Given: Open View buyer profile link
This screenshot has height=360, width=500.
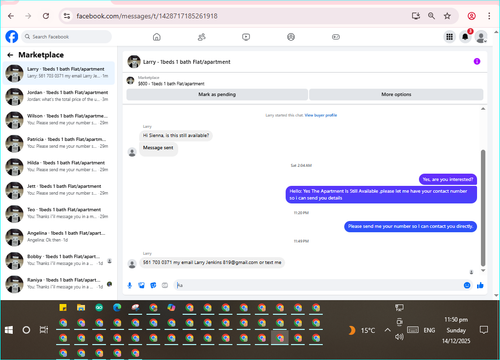Looking at the screenshot, I should [x=321, y=115].
